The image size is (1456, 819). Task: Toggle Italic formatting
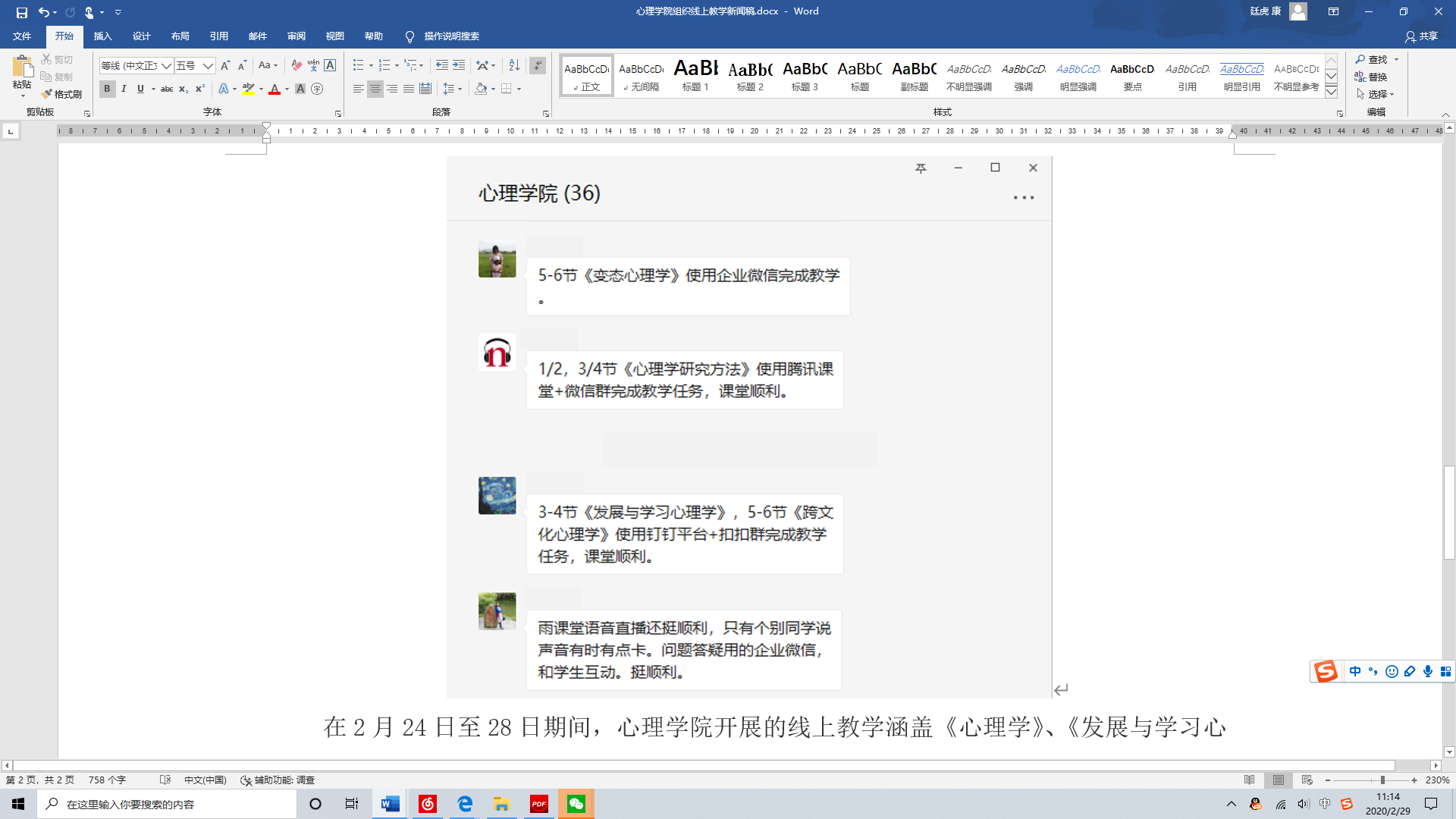[124, 89]
